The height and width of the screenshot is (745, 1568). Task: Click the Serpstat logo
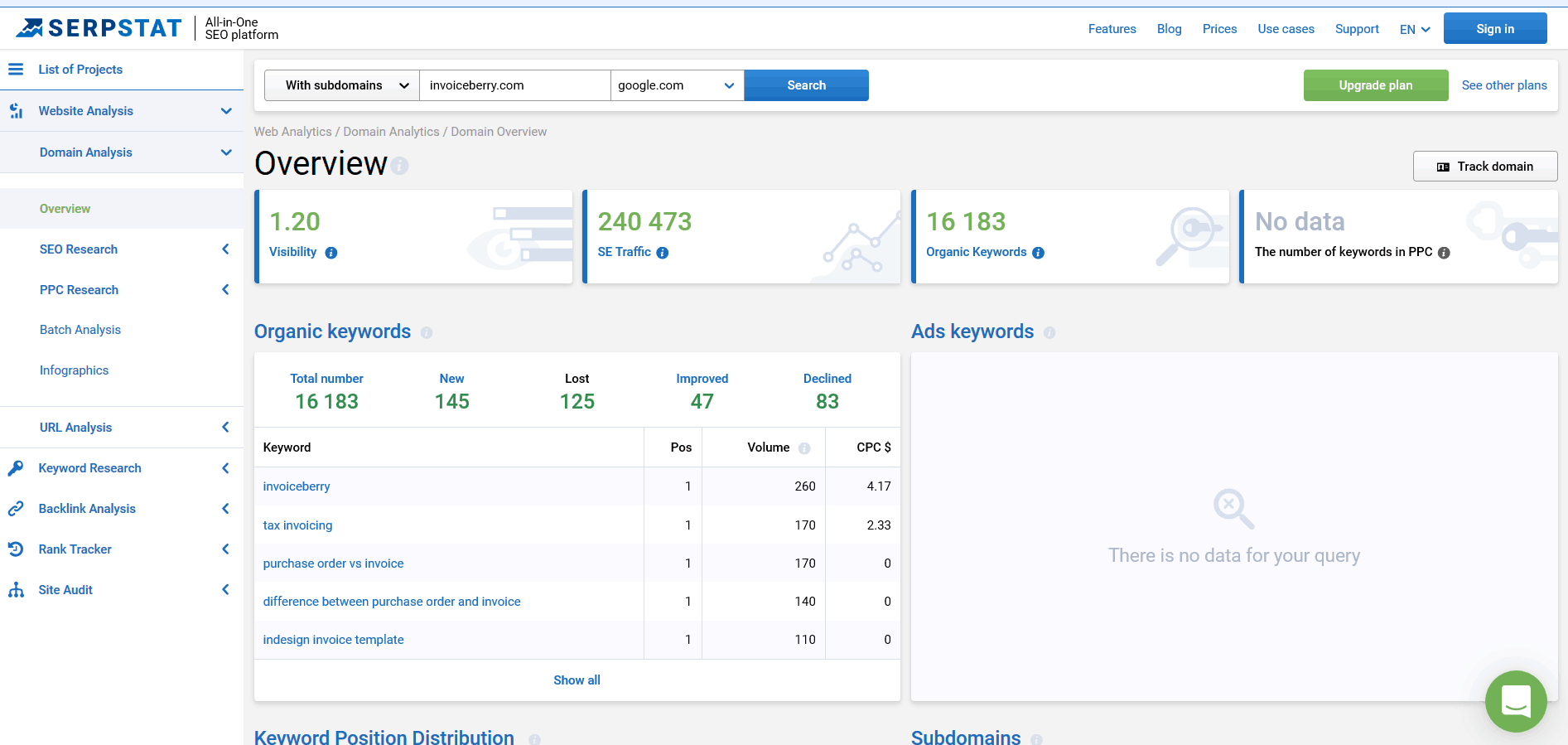(x=99, y=28)
